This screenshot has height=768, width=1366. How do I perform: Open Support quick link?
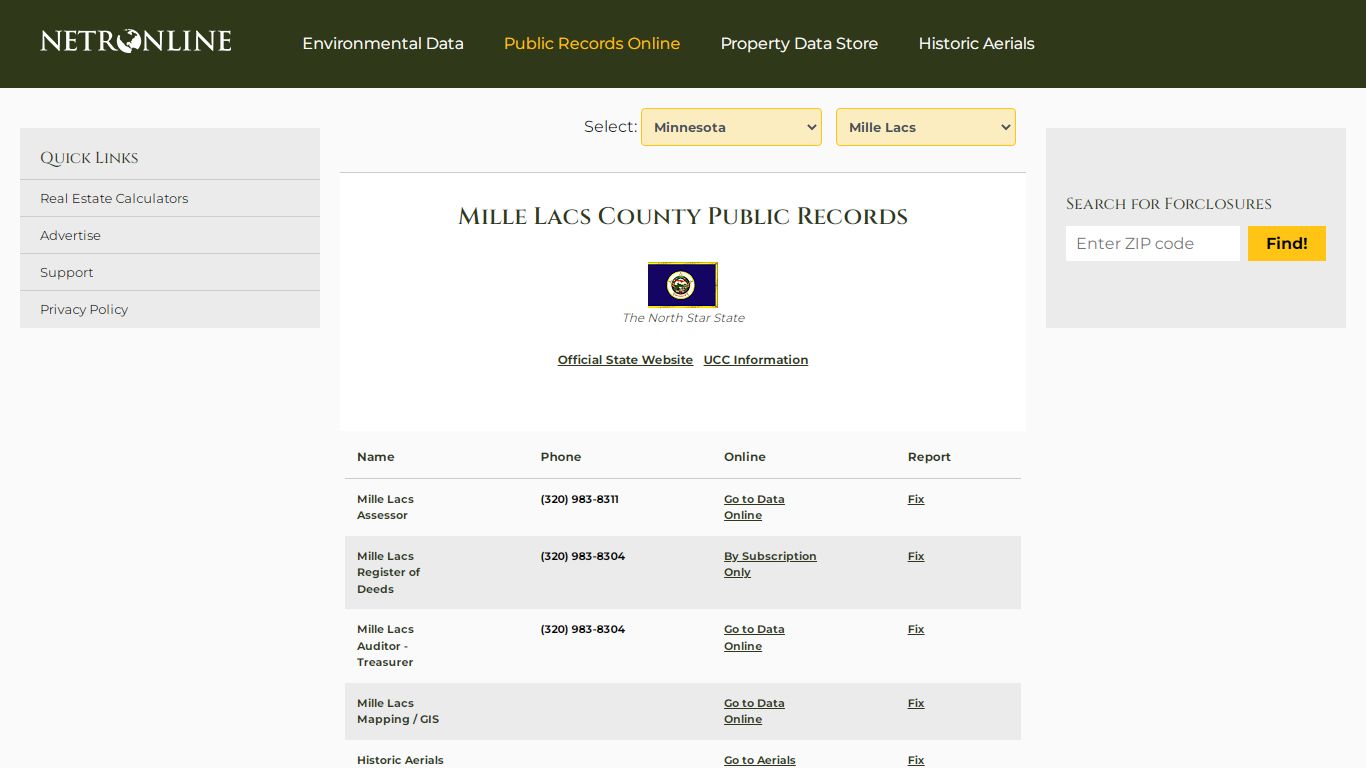(x=66, y=272)
